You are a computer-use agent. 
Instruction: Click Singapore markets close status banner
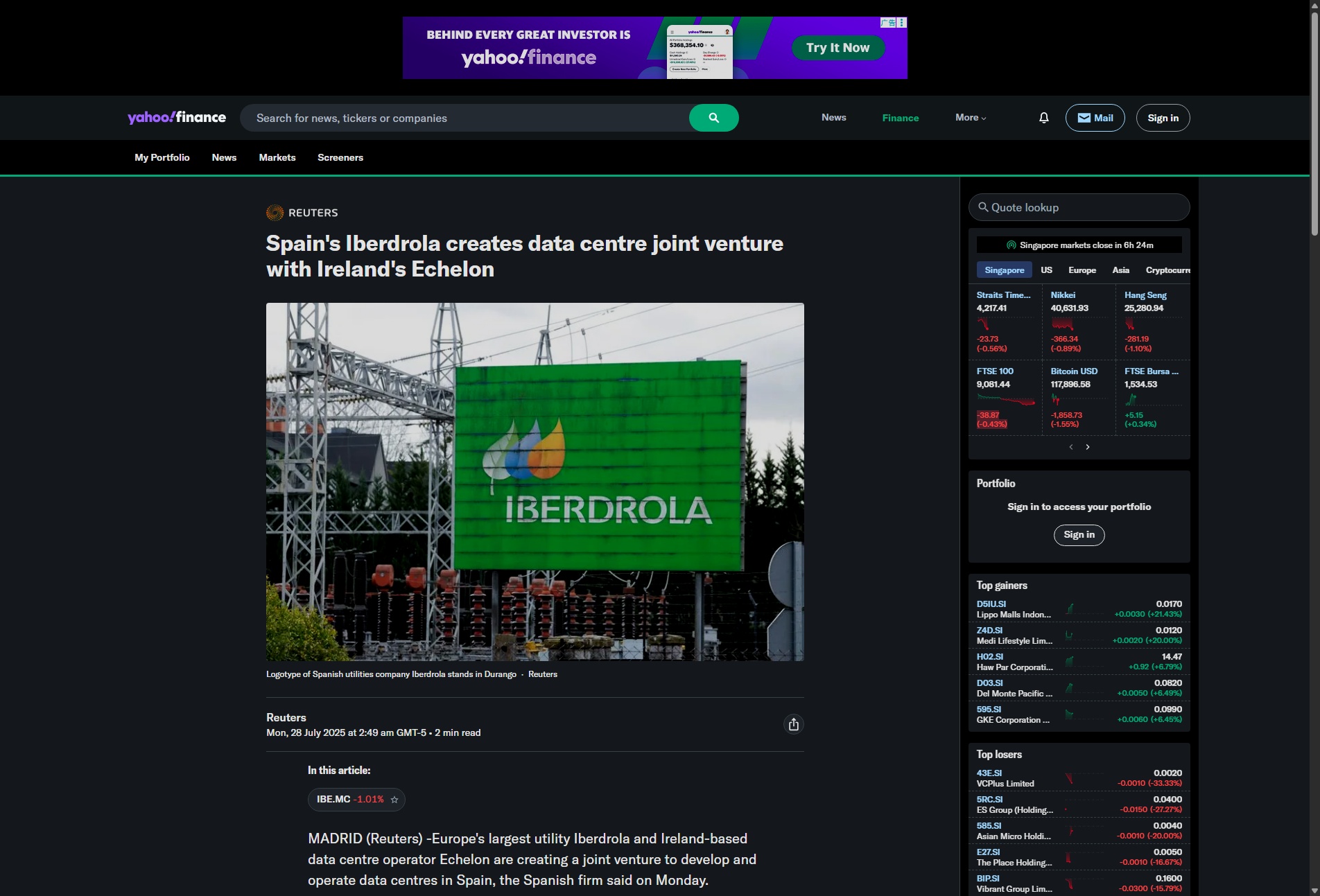coord(1079,245)
